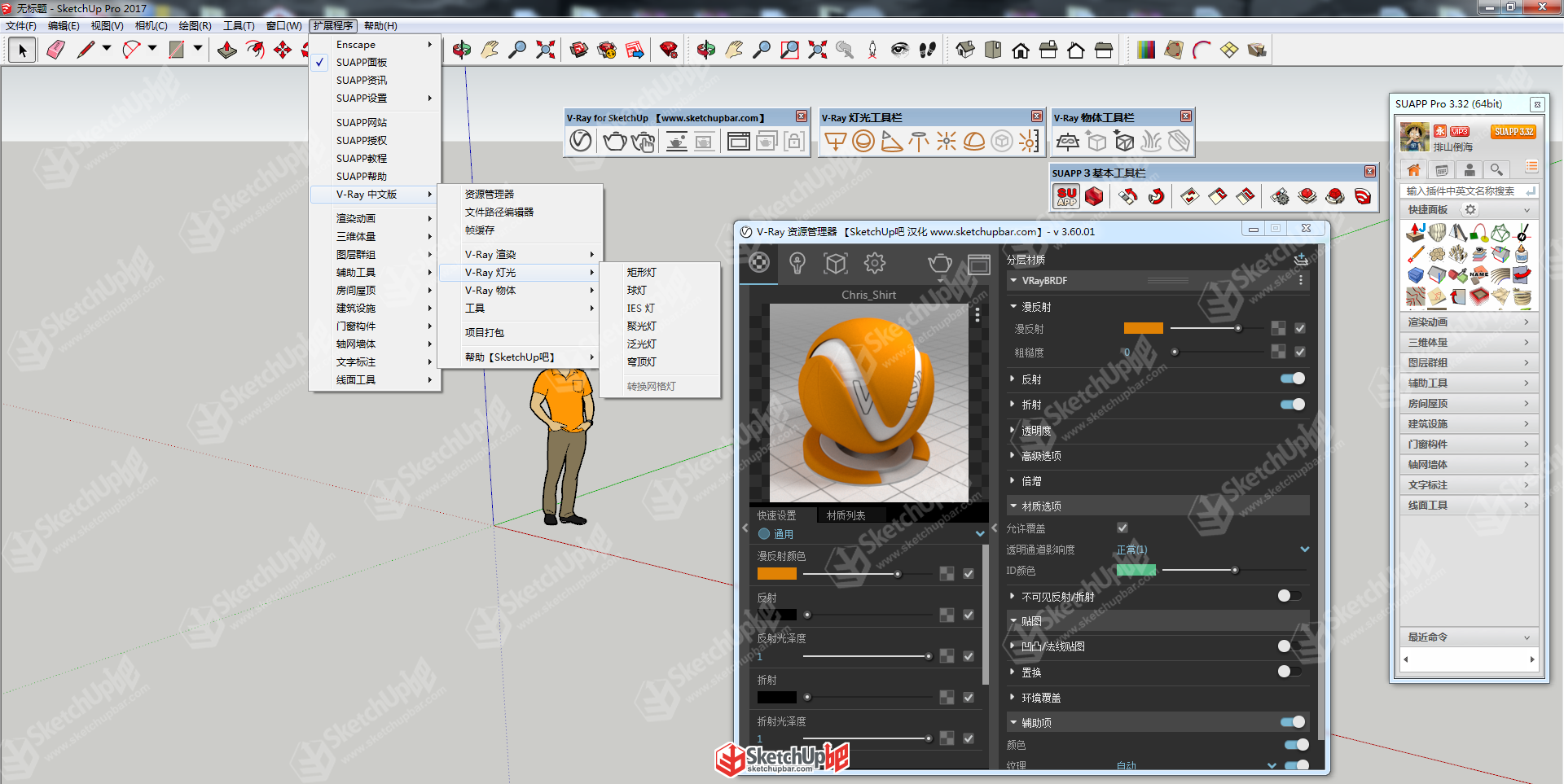Open Enscape submenu entry
Image resolution: width=1564 pixels, height=784 pixels.
[376, 45]
